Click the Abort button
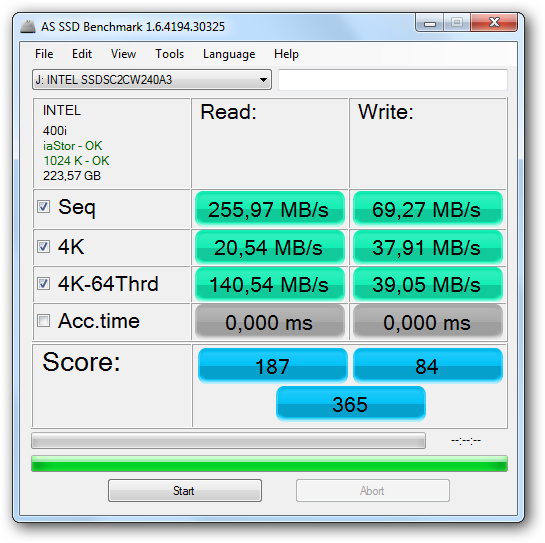This screenshot has width=545, height=543. (373, 491)
